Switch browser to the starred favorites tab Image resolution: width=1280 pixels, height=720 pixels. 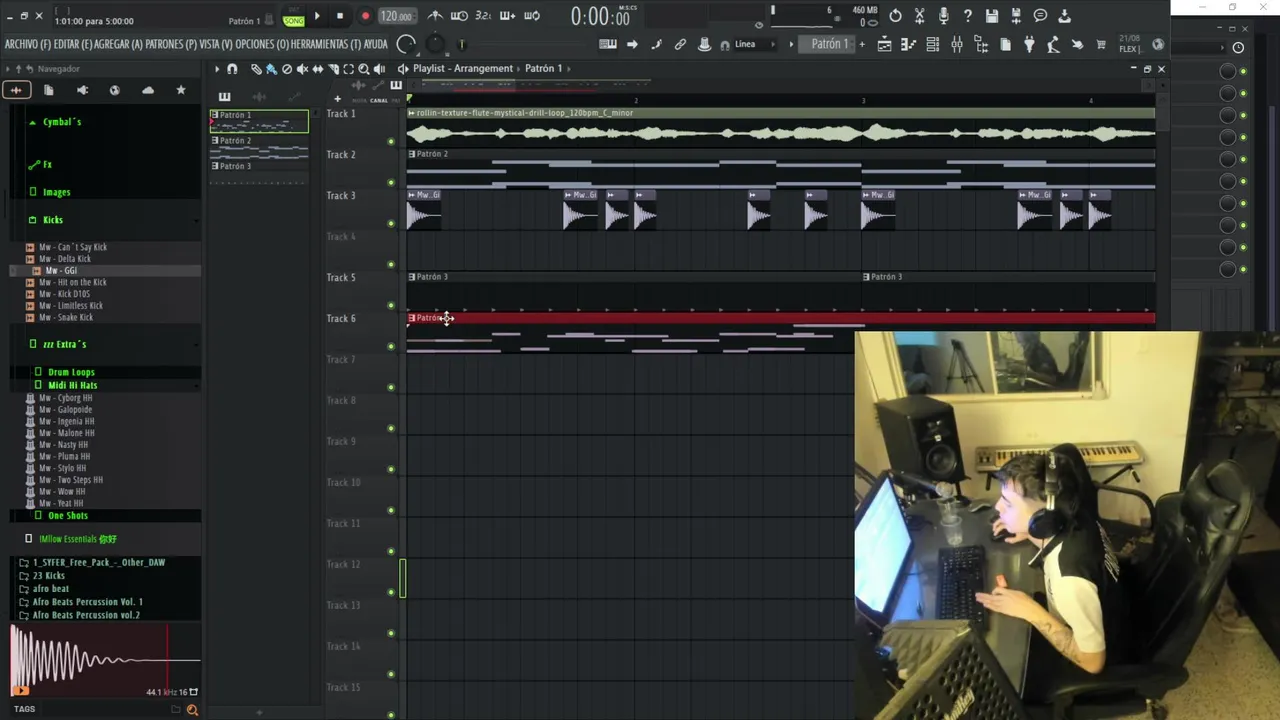[x=181, y=90]
